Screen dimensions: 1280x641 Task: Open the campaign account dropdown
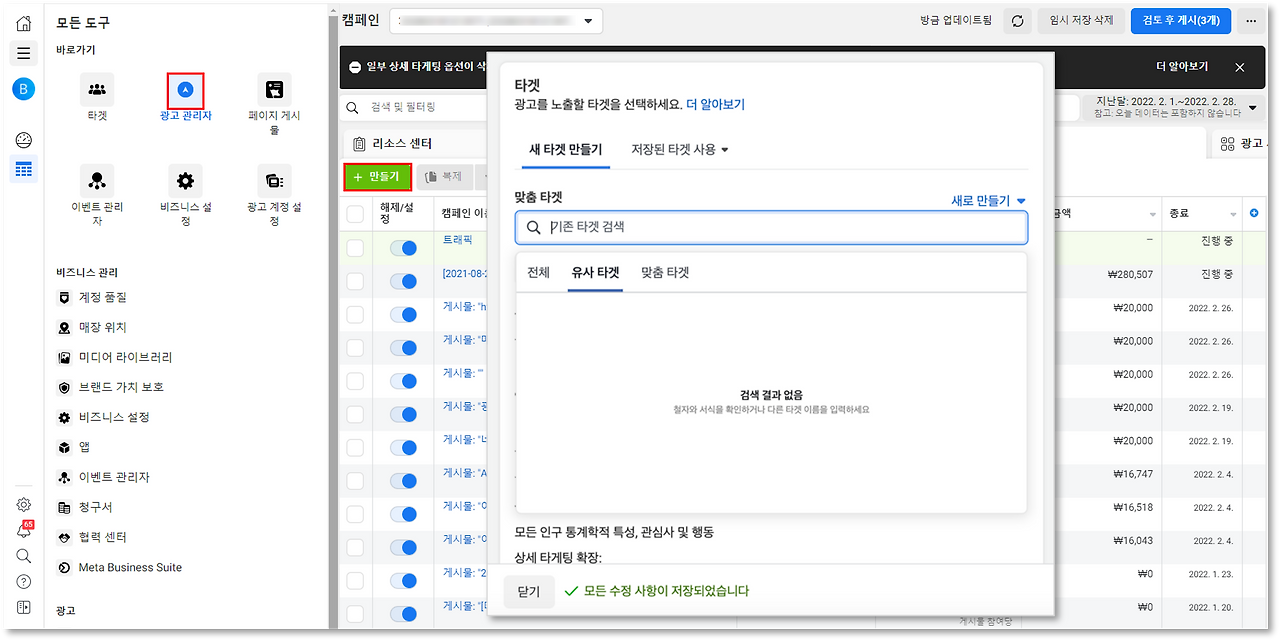pos(495,21)
